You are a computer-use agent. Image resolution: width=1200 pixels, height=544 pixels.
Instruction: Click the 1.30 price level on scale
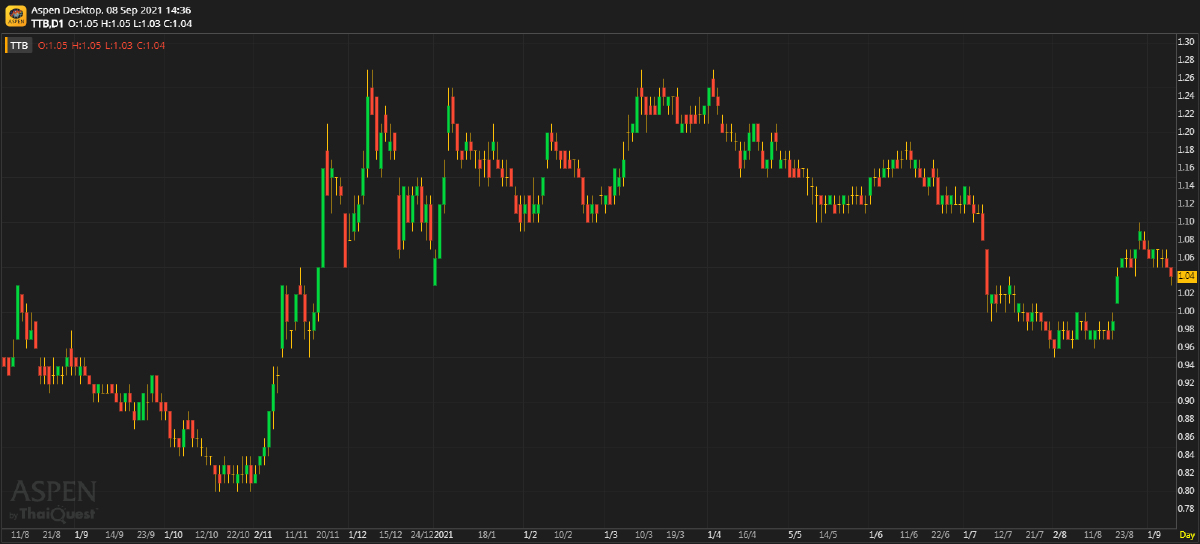coord(1186,42)
